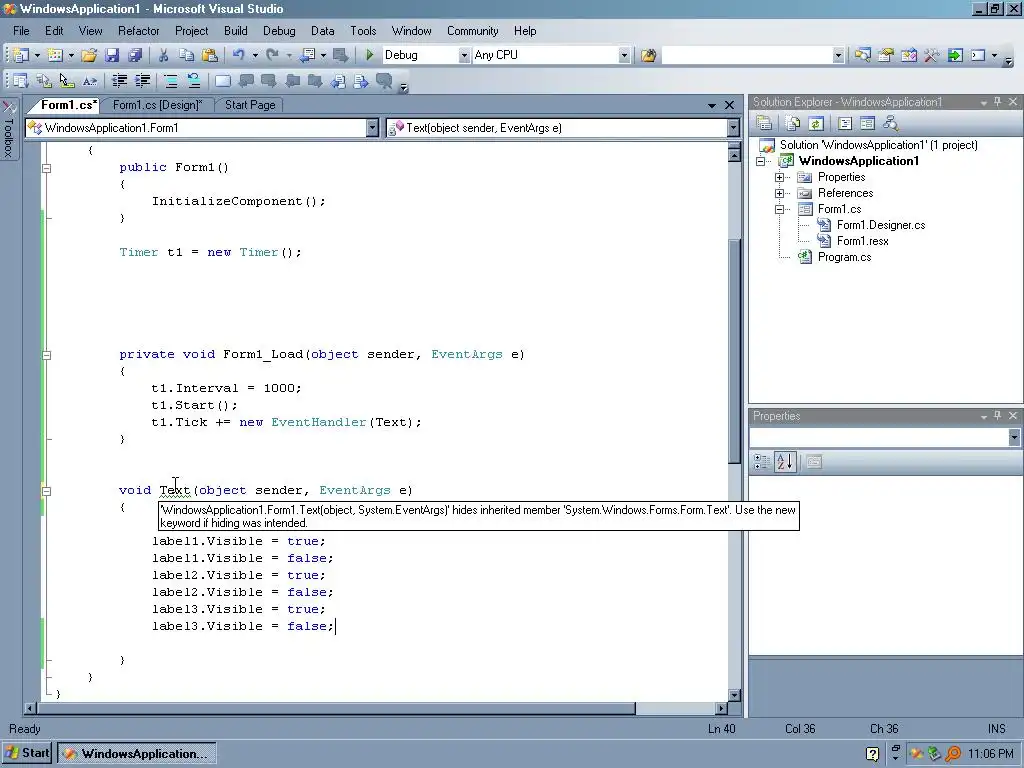
Task: Open the Properties Window toolbar icon
Action: (x=886, y=56)
